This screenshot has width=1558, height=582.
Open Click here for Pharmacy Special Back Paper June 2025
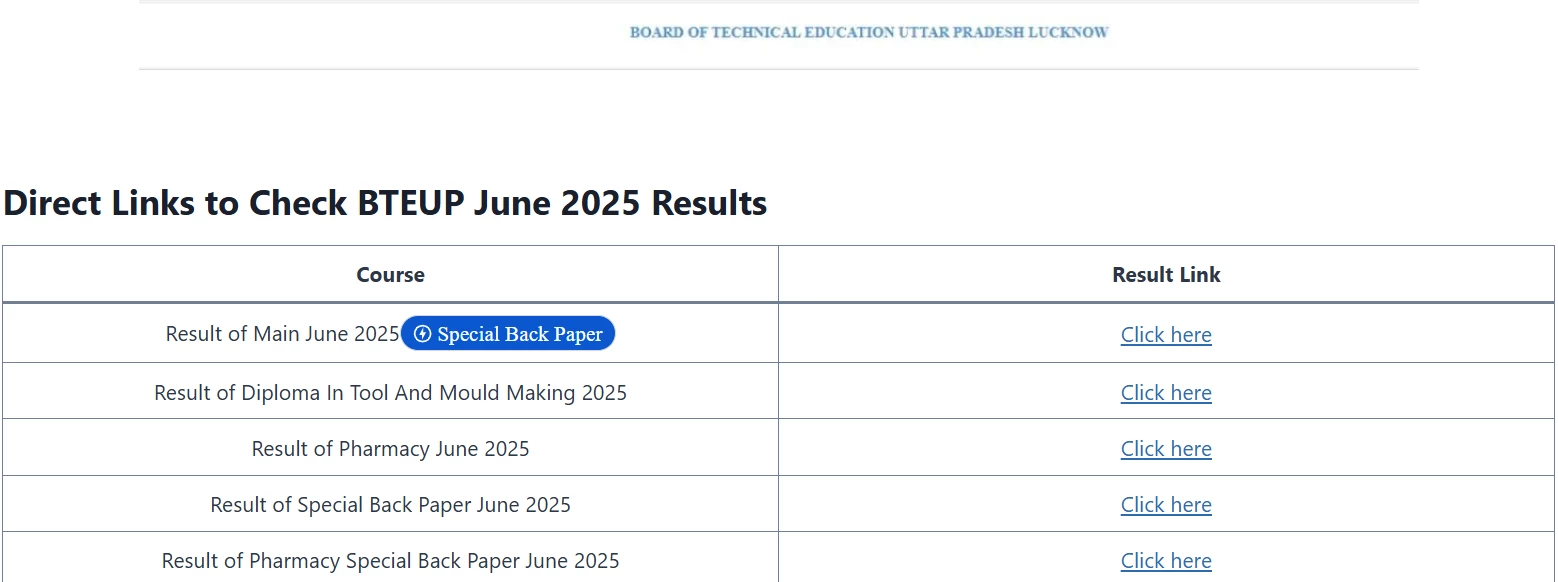[x=1165, y=560]
